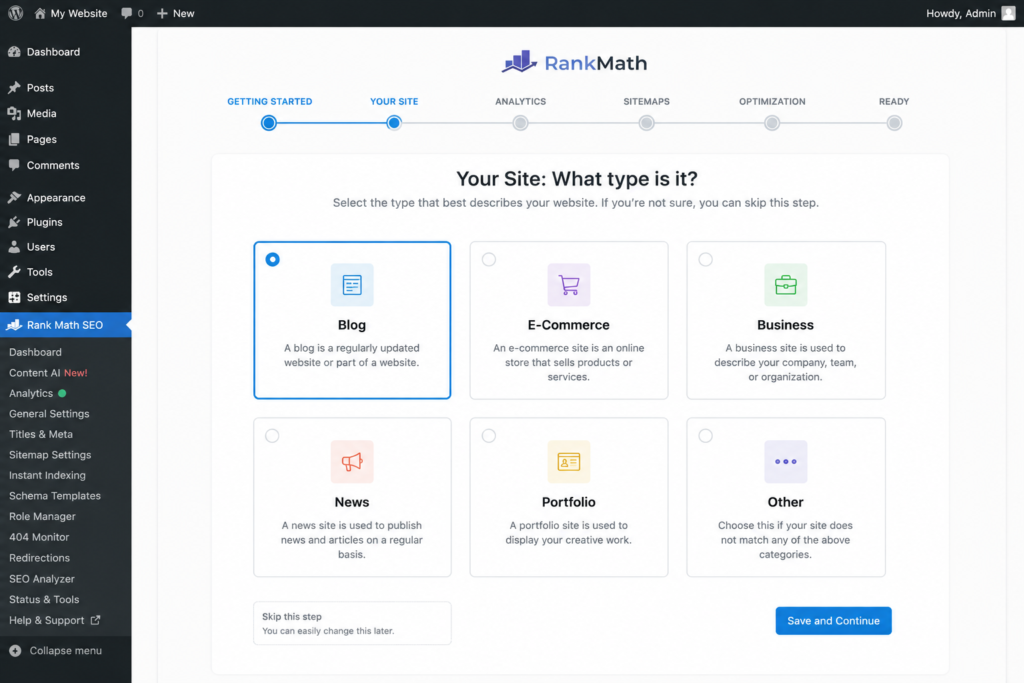Click the Posts pushpin icon
The height and width of the screenshot is (683, 1024).
(x=14, y=87)
